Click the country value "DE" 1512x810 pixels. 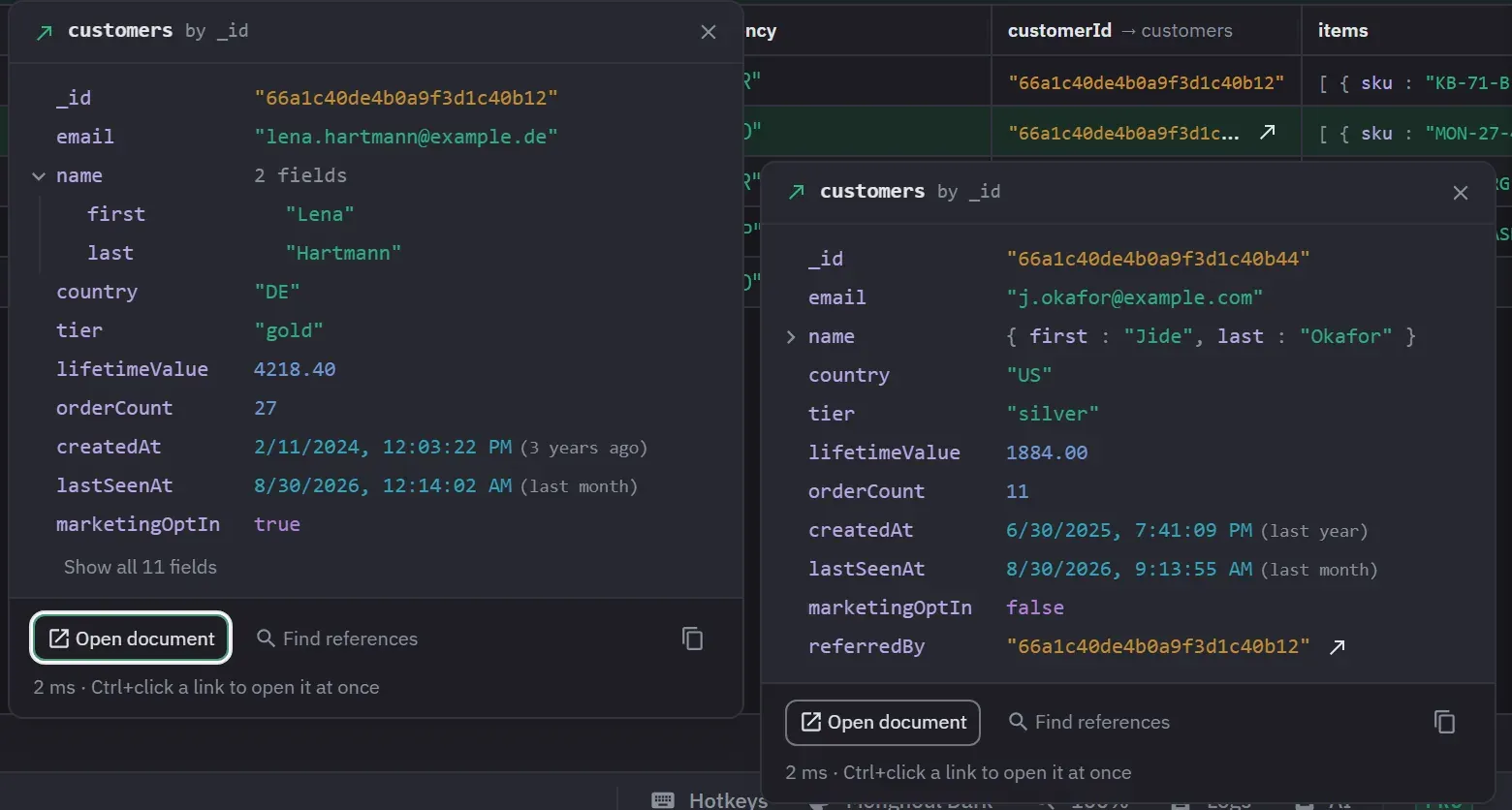277,292
